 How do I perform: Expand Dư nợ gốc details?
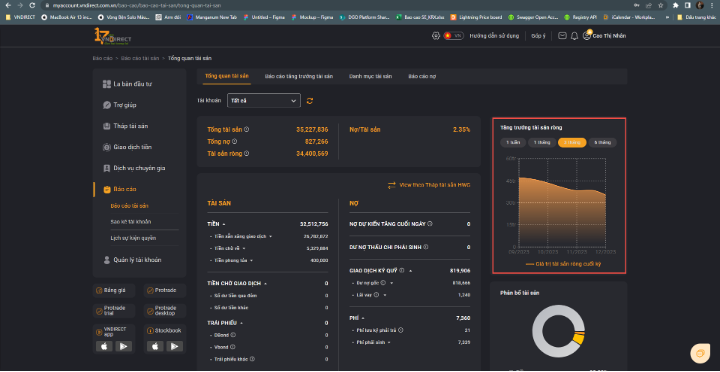[392, 283]
